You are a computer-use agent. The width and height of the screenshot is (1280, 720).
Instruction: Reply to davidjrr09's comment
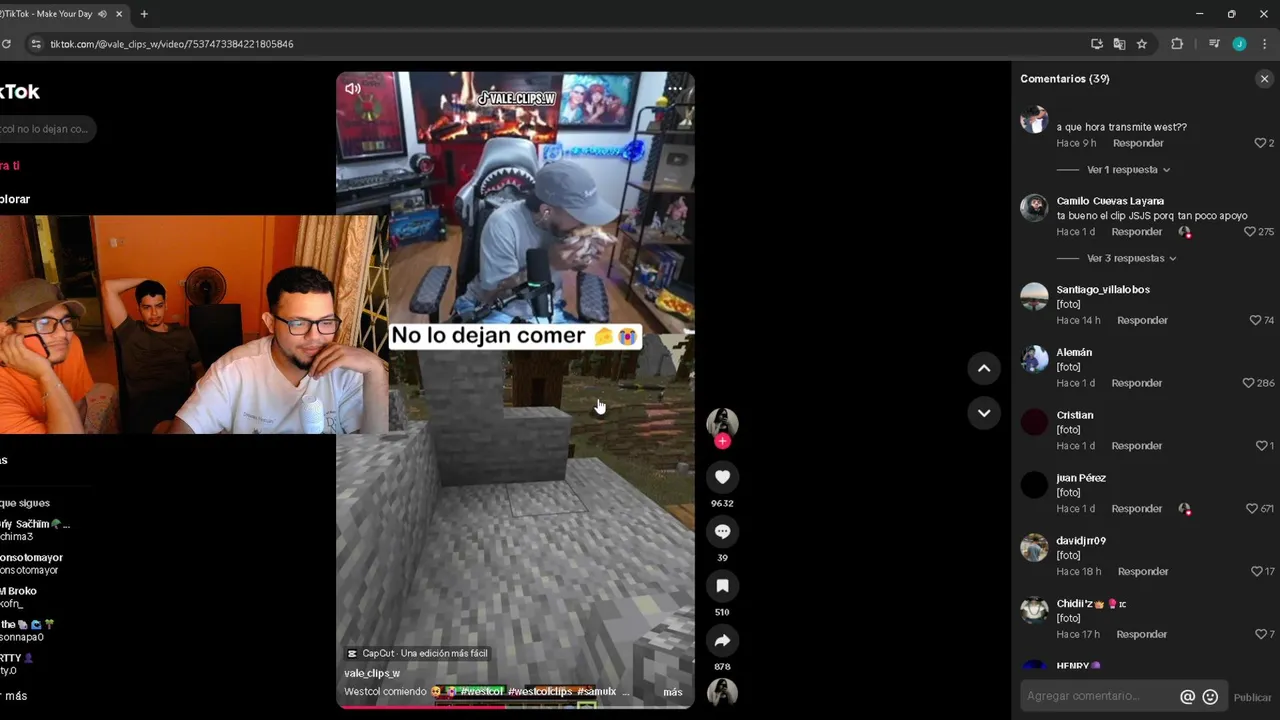click(x=1143, y=572)
